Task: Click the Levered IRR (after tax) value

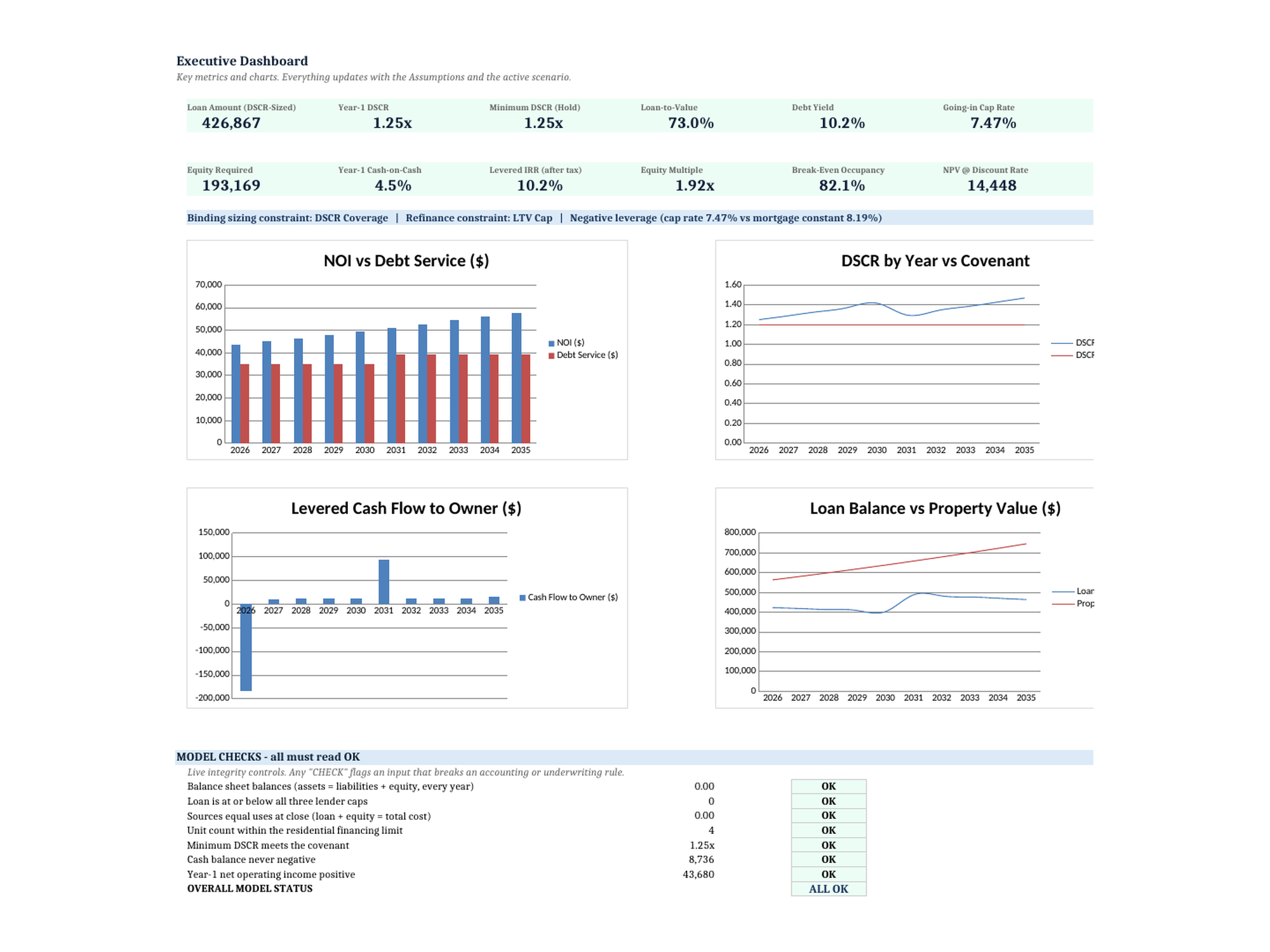Action: (x=540, y=186)
